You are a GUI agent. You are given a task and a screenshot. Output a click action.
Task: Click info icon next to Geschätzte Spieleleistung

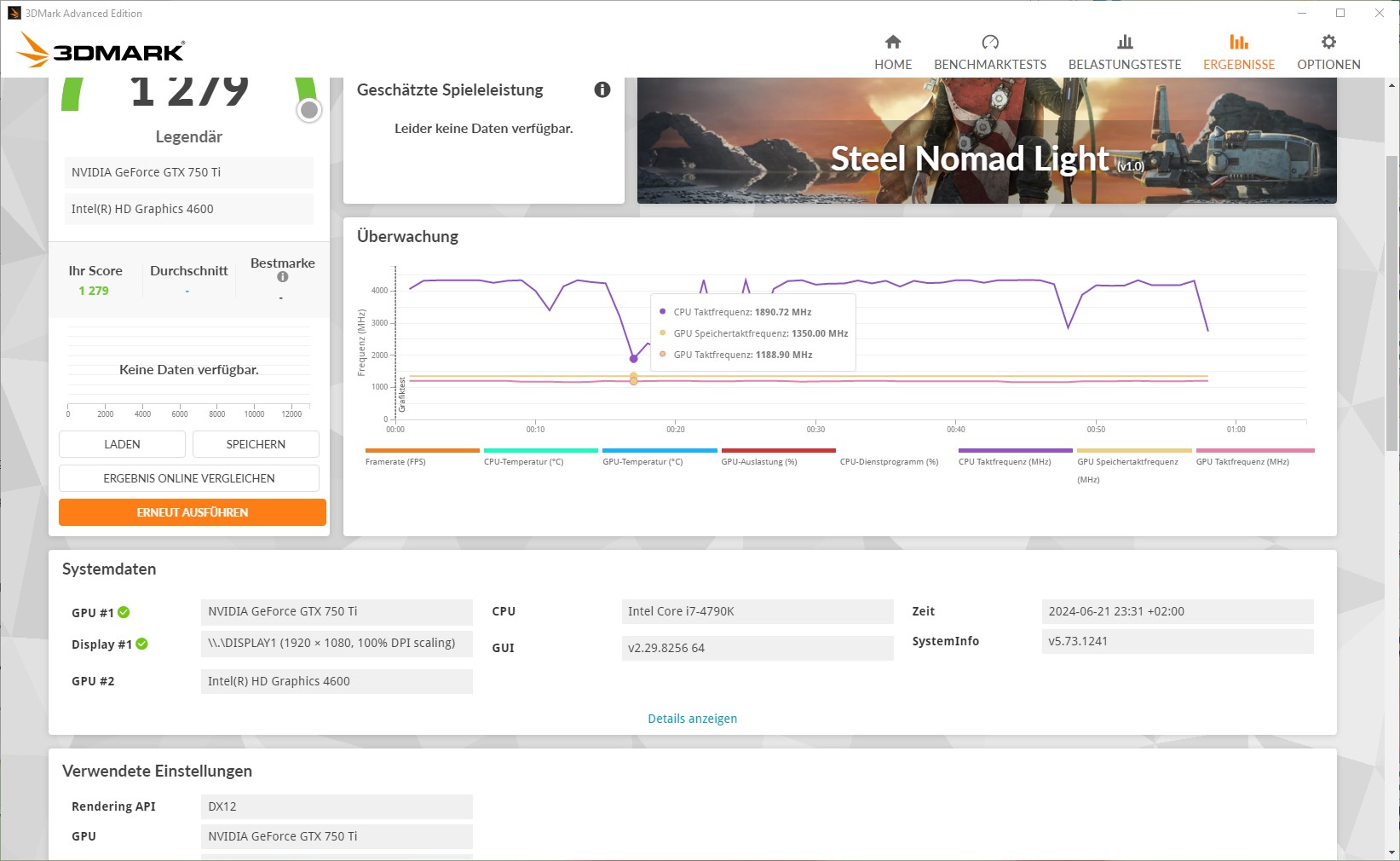[x=602, y=90]
